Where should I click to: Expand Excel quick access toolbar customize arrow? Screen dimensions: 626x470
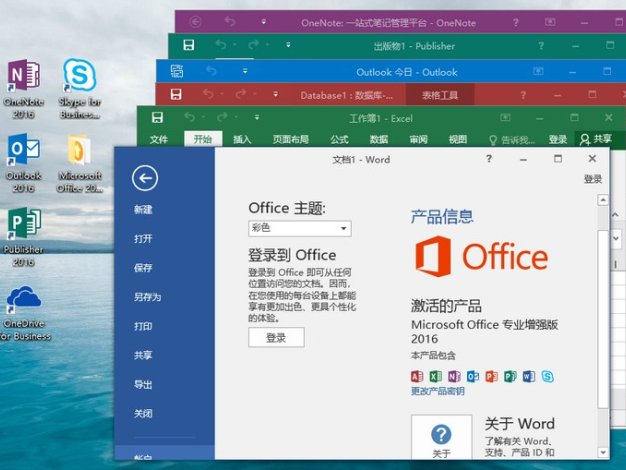click(x=257, y=117)
